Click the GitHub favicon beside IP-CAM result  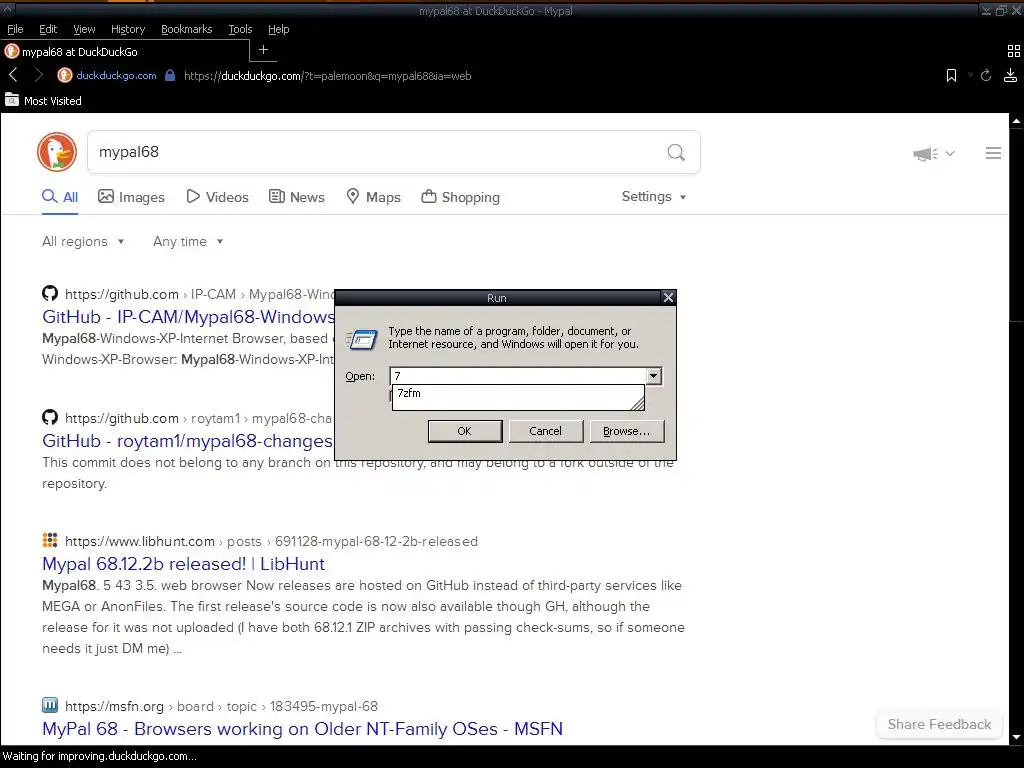click(50, 293)
